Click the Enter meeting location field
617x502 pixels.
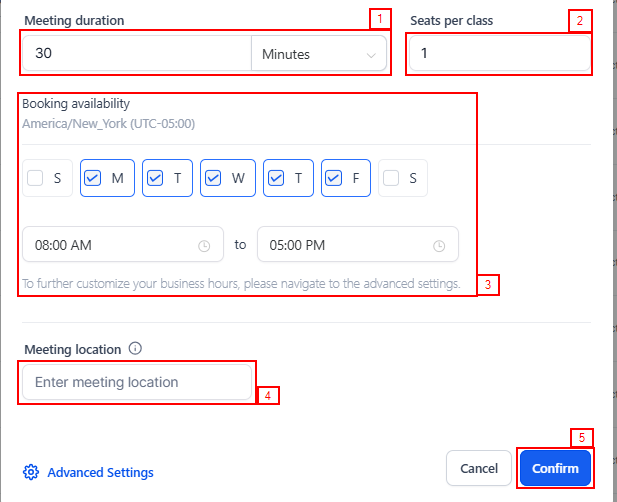click(x=136, y=382)
